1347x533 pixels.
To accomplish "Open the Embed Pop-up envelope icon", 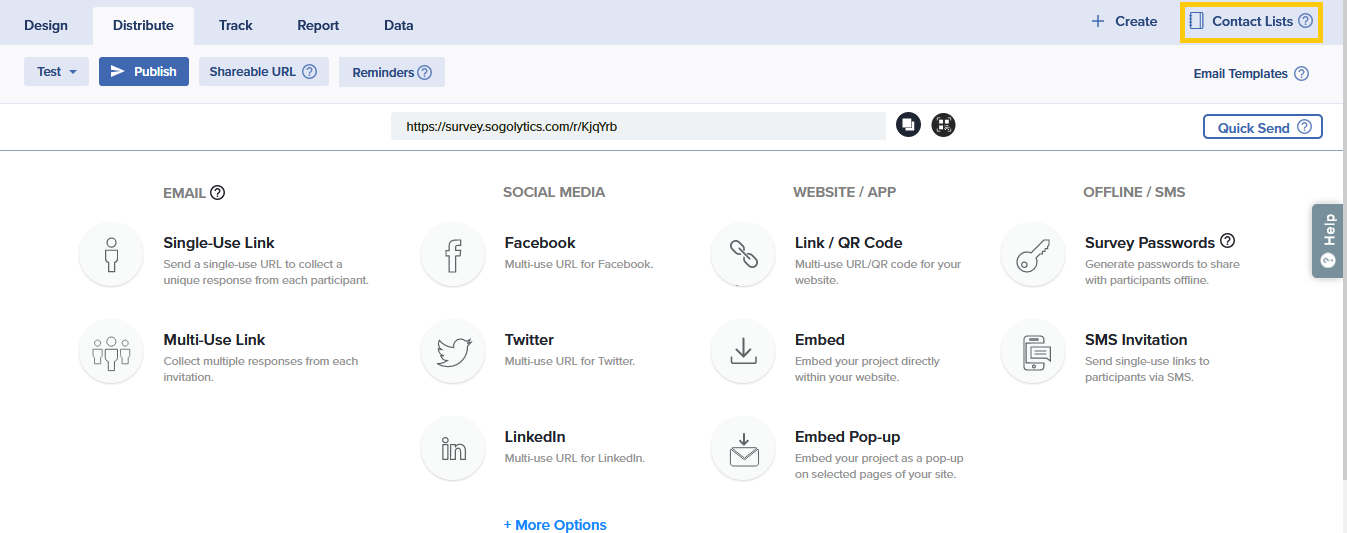I will pos(743,449).
